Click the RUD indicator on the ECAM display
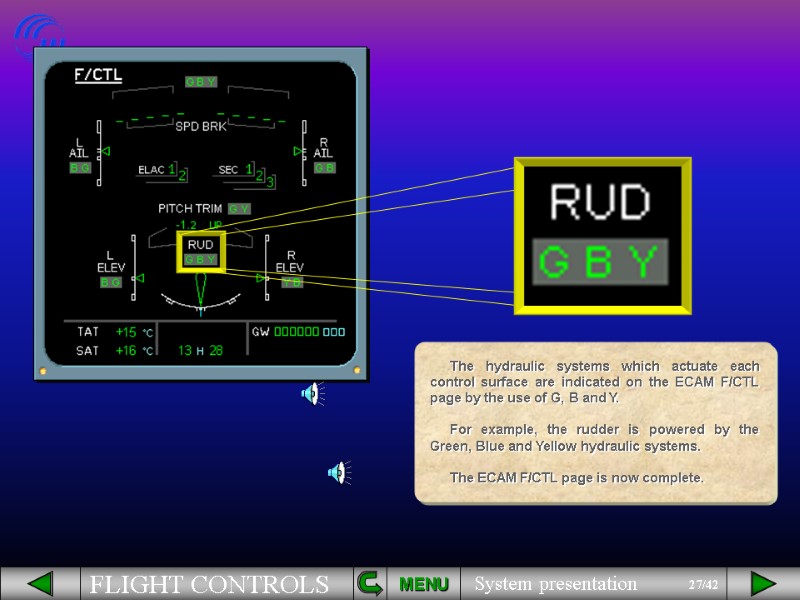 (x=200, y=250)
